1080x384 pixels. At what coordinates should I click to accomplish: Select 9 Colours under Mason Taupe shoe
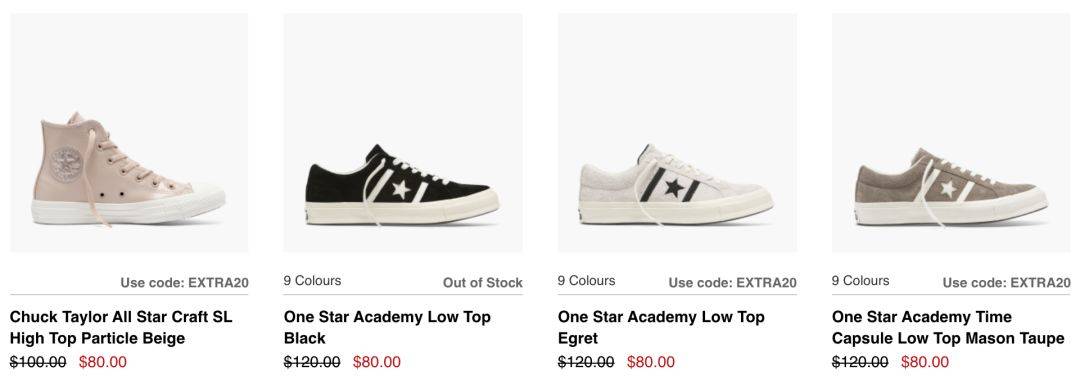click(860, 281)
